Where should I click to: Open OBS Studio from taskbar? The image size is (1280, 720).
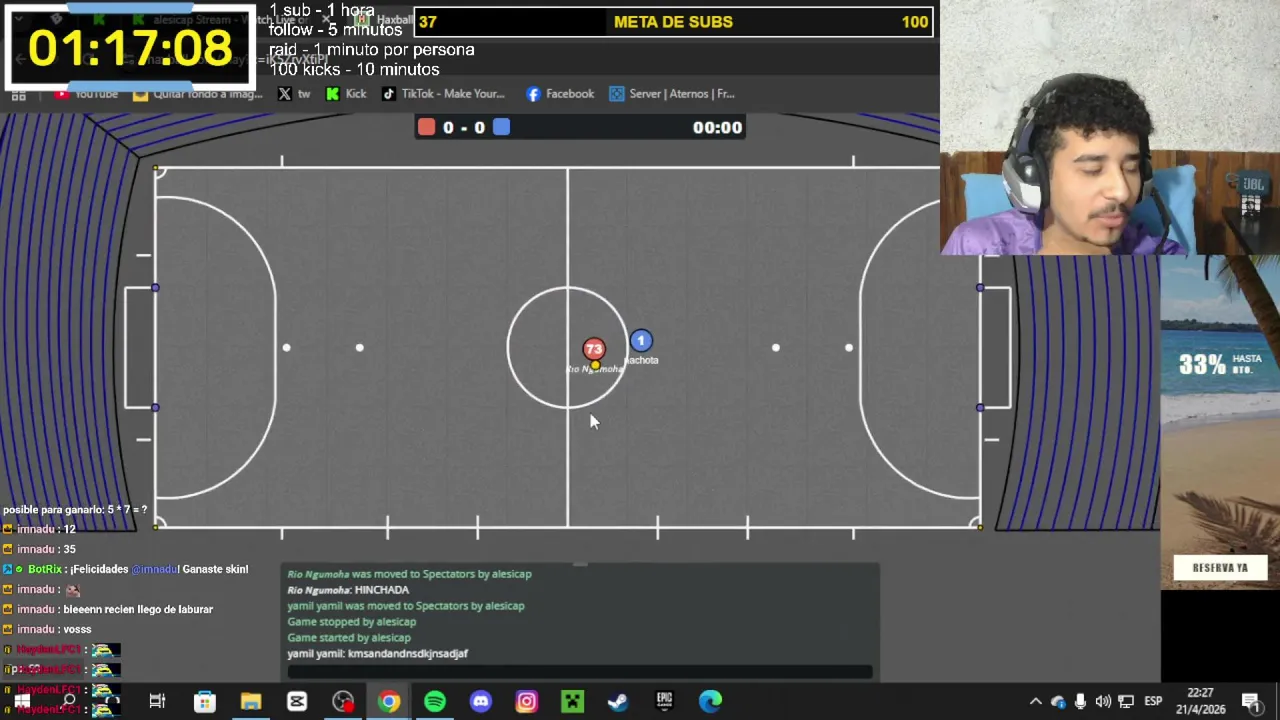[x=343, y=701]
